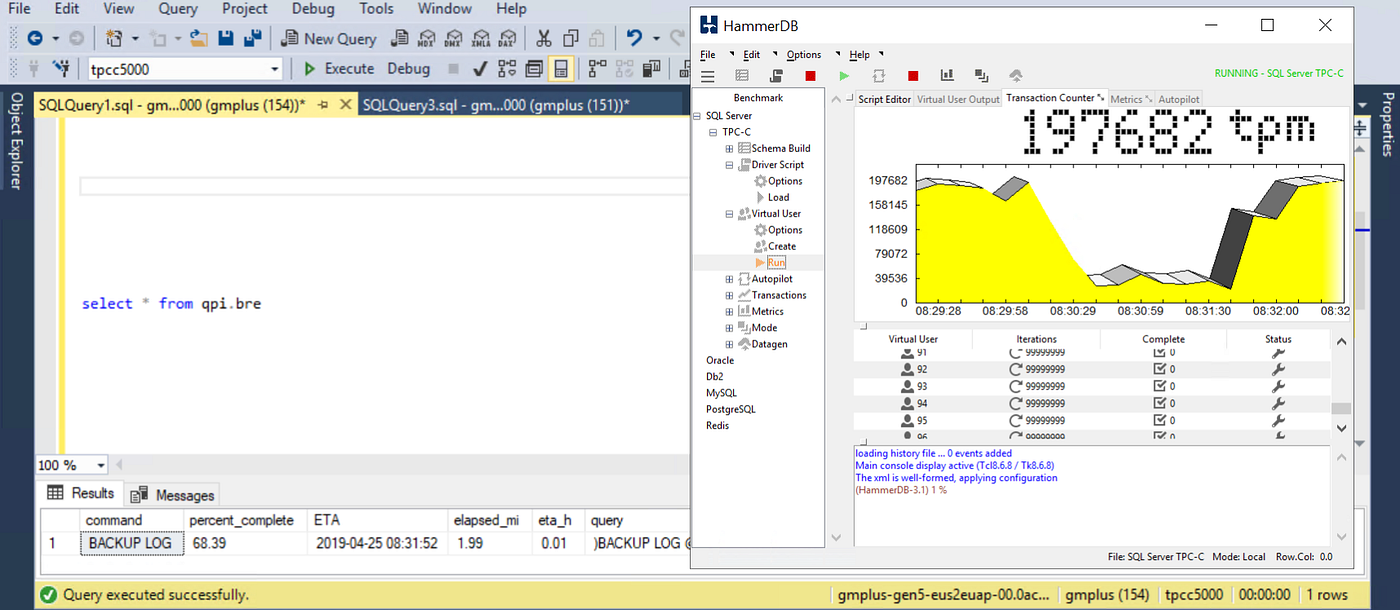Open the Options menu in HammerDB
Screen dimensions: 1400x610
coord(803,54)
